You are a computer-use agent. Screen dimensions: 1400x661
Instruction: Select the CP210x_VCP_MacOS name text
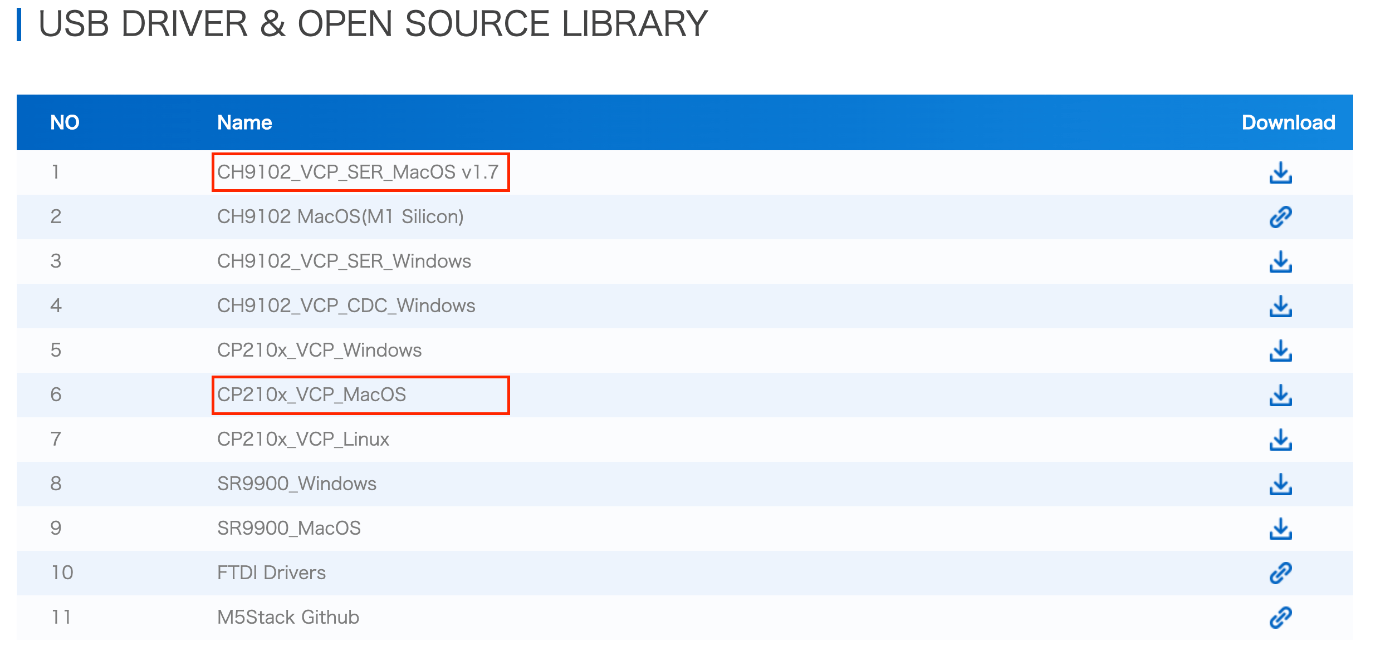click(x=312, y=394)
